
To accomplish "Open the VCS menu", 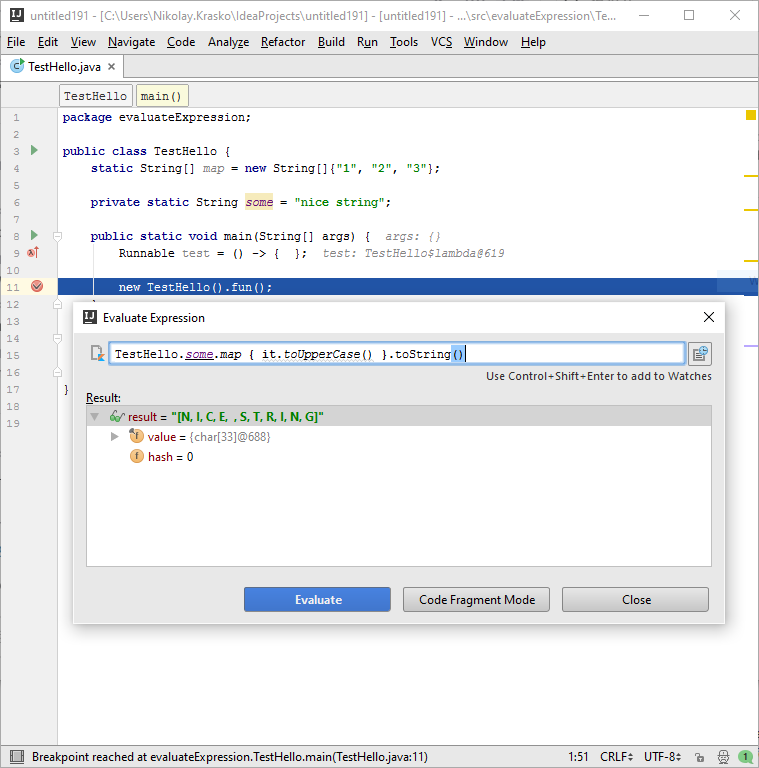I will [x=441, y=42].
